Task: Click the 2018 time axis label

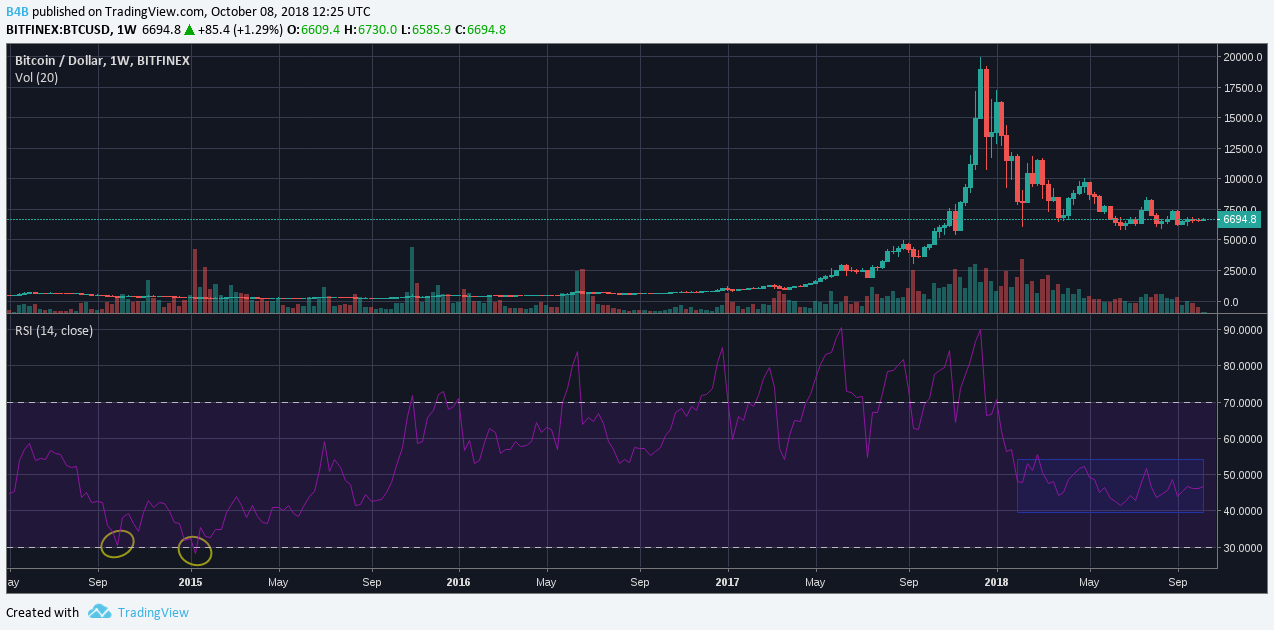Action: pos(996,581)
